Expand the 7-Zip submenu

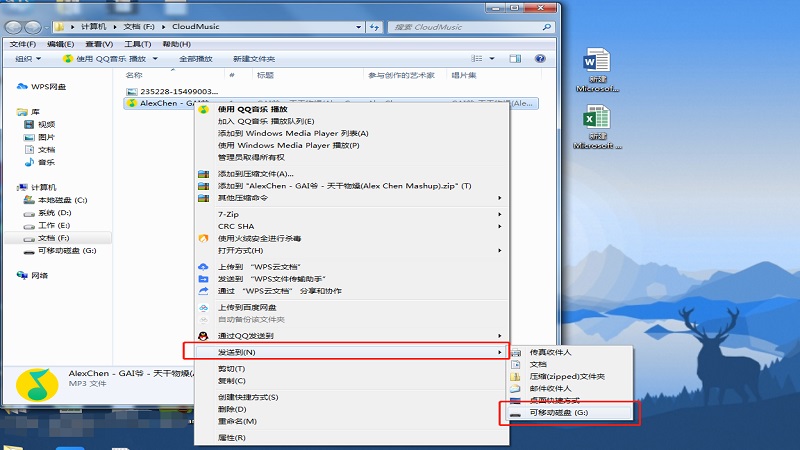(x=352, y=214)
